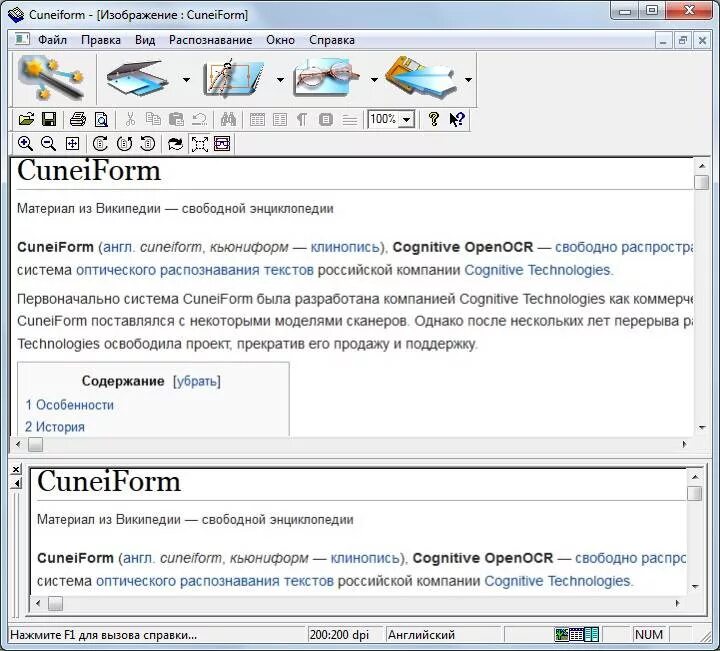The image size is (720, 651).
Task: Click the '2 История' contents link
Action: pos(55,427)
